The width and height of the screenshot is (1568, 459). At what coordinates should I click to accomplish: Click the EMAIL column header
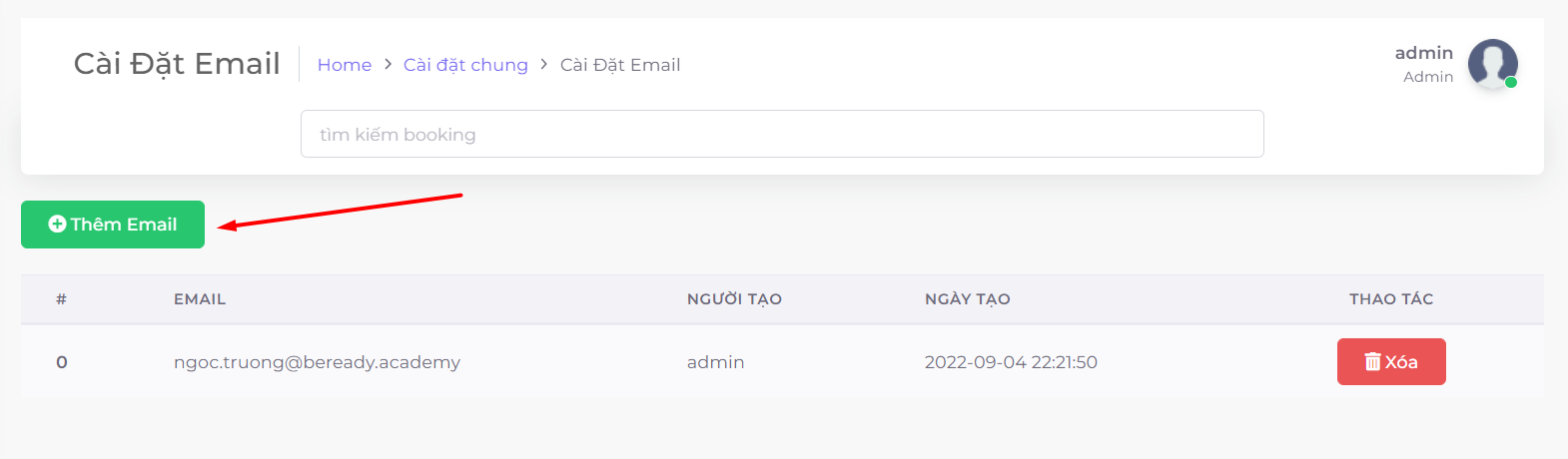200,299
